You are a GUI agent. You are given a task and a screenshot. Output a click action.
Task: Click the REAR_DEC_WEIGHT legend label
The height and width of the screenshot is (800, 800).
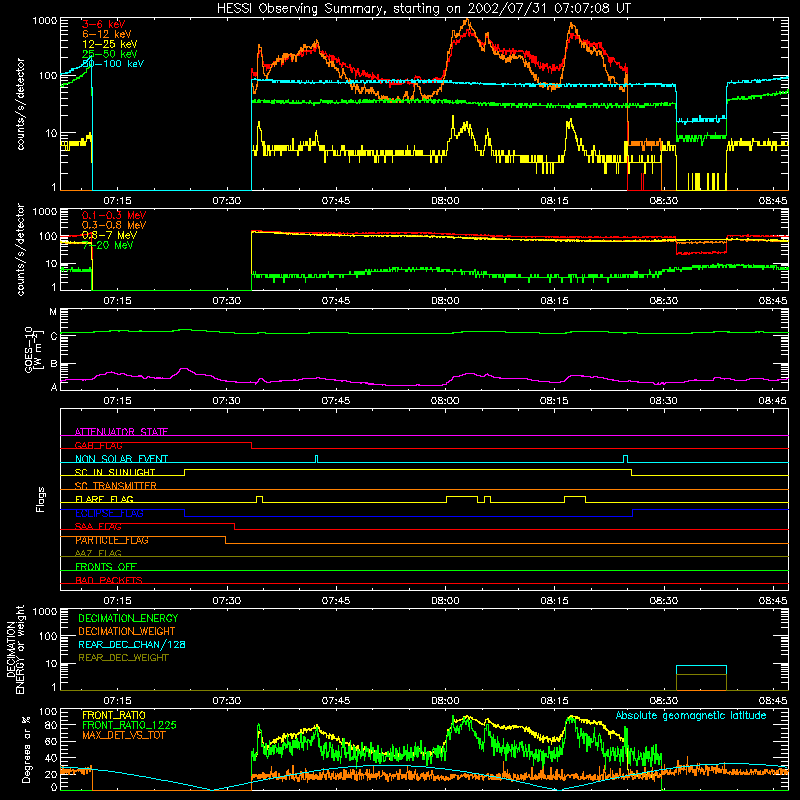pyautogui.click(x=123, y=658)
